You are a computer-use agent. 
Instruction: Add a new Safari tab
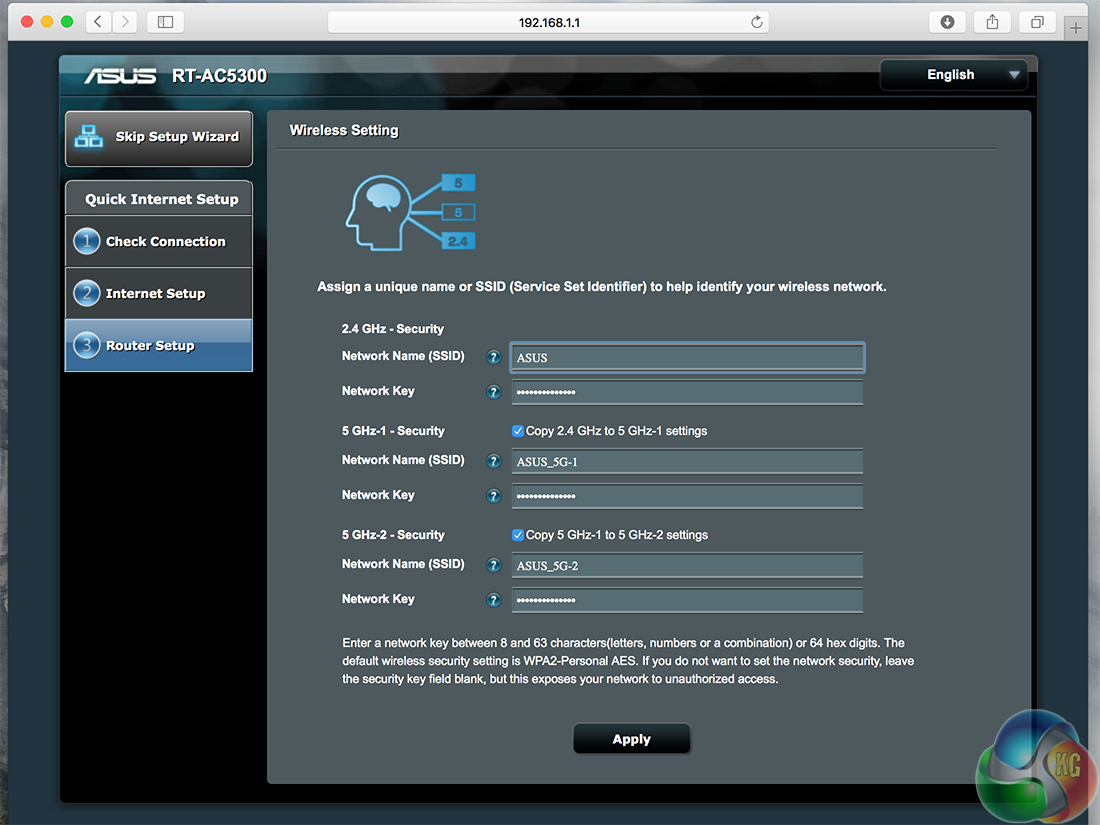[1075, 28]
